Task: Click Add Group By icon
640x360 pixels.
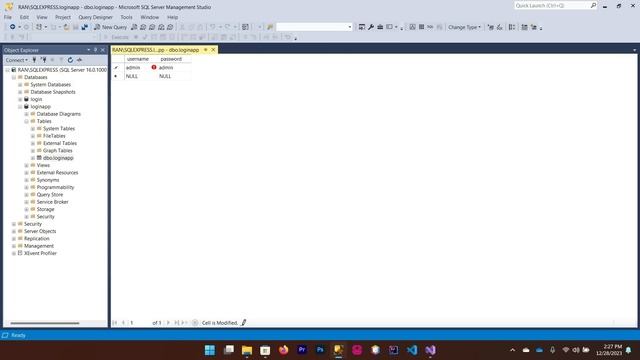Action: [512, 27]
